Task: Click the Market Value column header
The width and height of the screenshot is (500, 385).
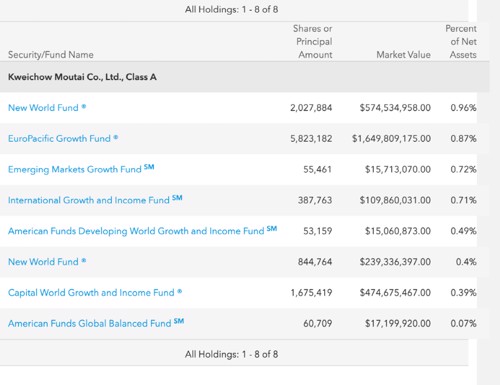Action: (403, 54)
